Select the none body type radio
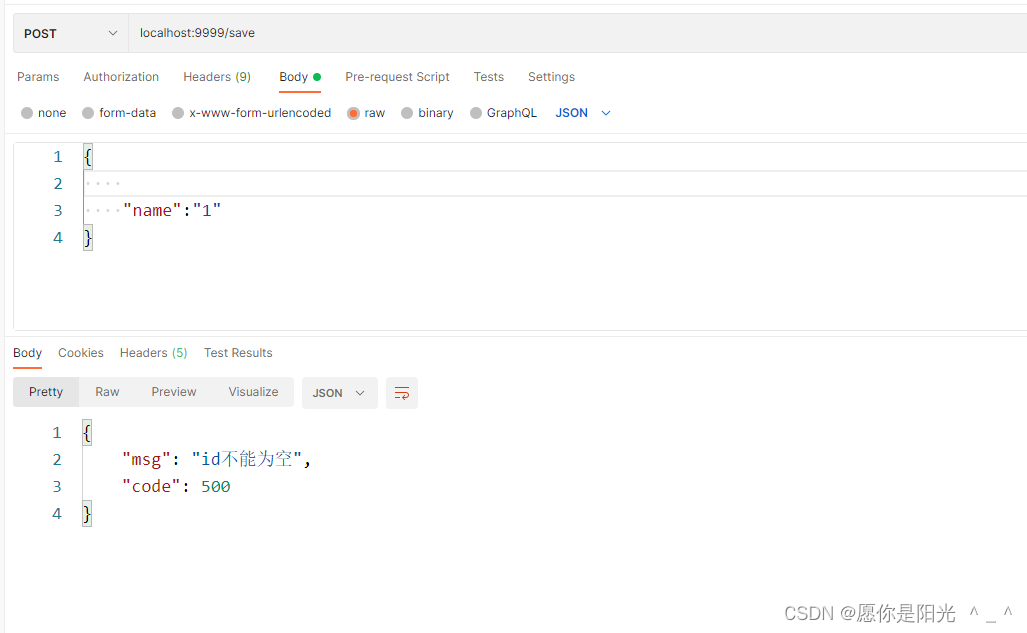Image resolution: width=1027 pixels, height=633 pixels. 27,113
